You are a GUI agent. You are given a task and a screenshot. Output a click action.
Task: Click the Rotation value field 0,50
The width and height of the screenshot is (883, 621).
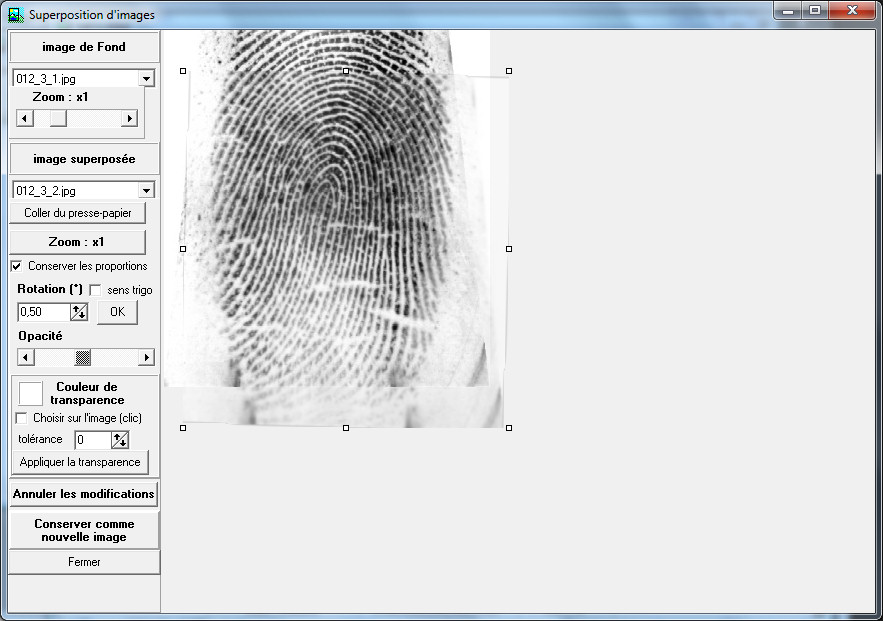click(x=44, y=312)
